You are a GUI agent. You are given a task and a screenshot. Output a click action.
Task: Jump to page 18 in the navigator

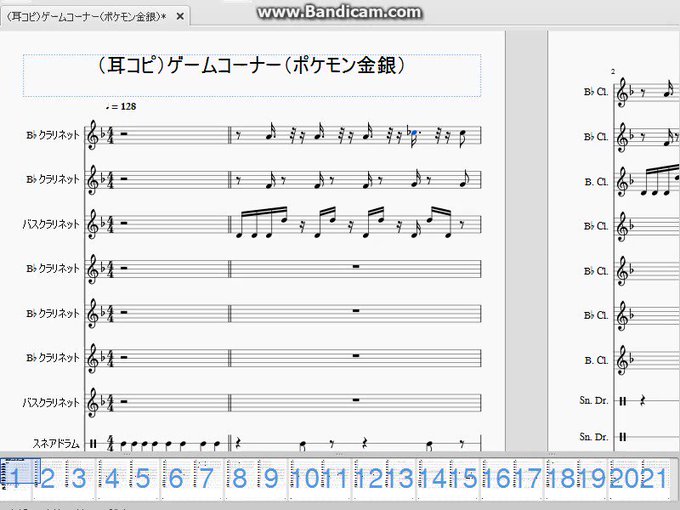(x=560, y=479)
